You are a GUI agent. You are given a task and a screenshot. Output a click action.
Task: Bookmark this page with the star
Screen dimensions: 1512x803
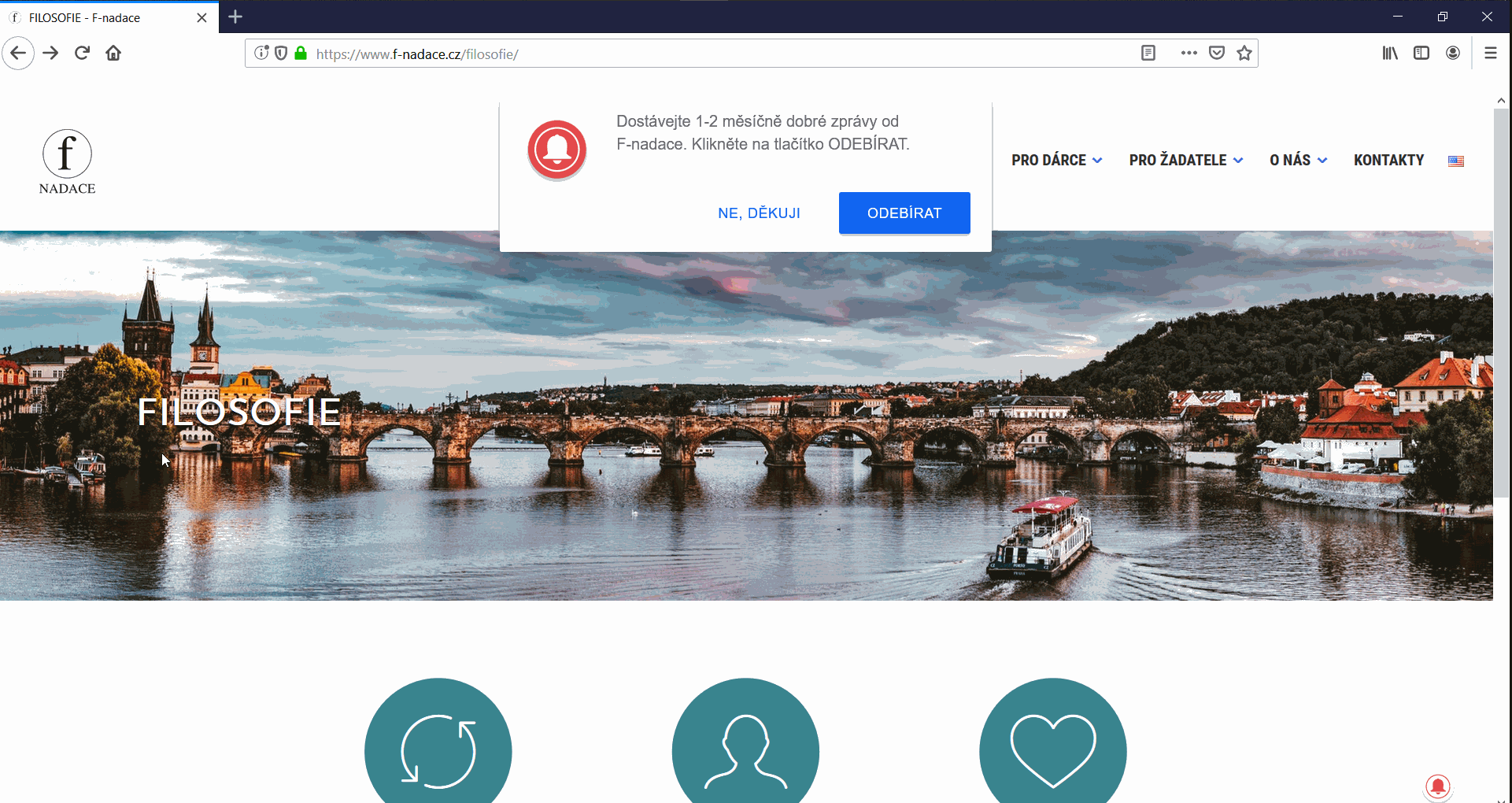(1244, 54)
